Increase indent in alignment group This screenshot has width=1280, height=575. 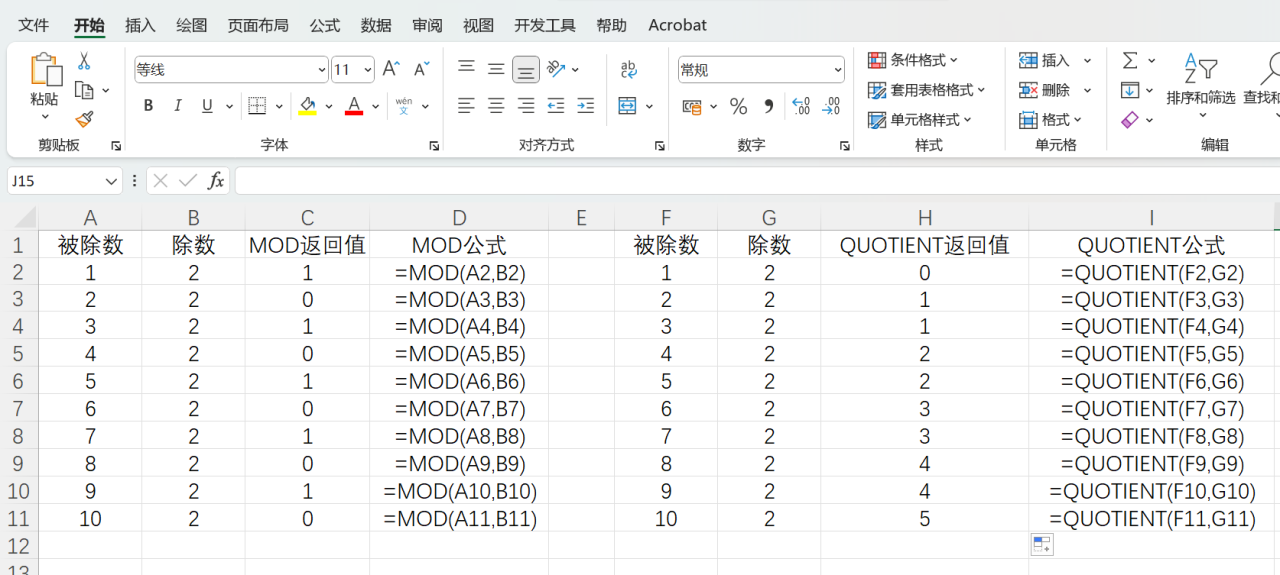[586, 105]
